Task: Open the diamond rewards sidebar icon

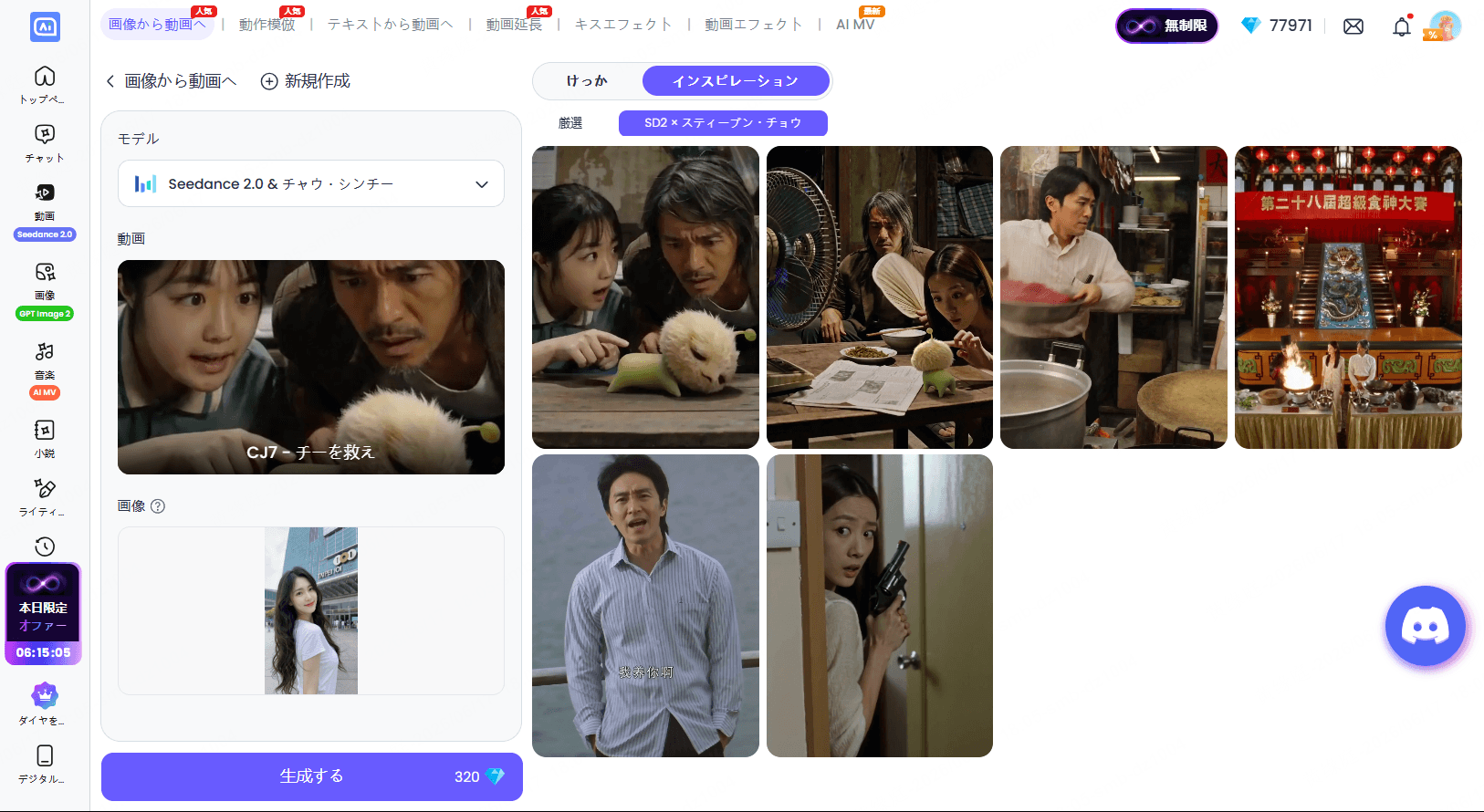Action: pyautogui.click(x=45, y=696)
